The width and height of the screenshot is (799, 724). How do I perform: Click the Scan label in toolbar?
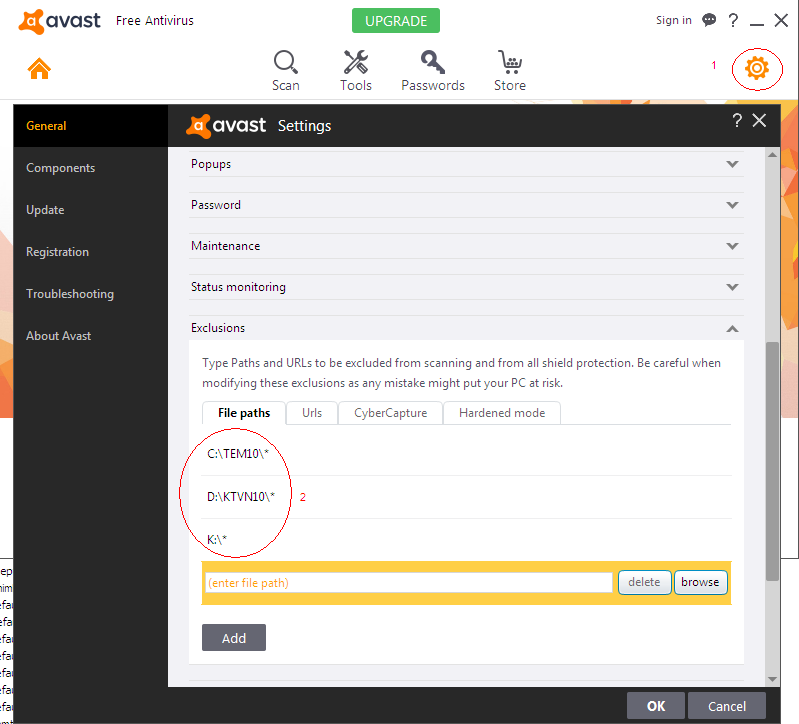285,86
